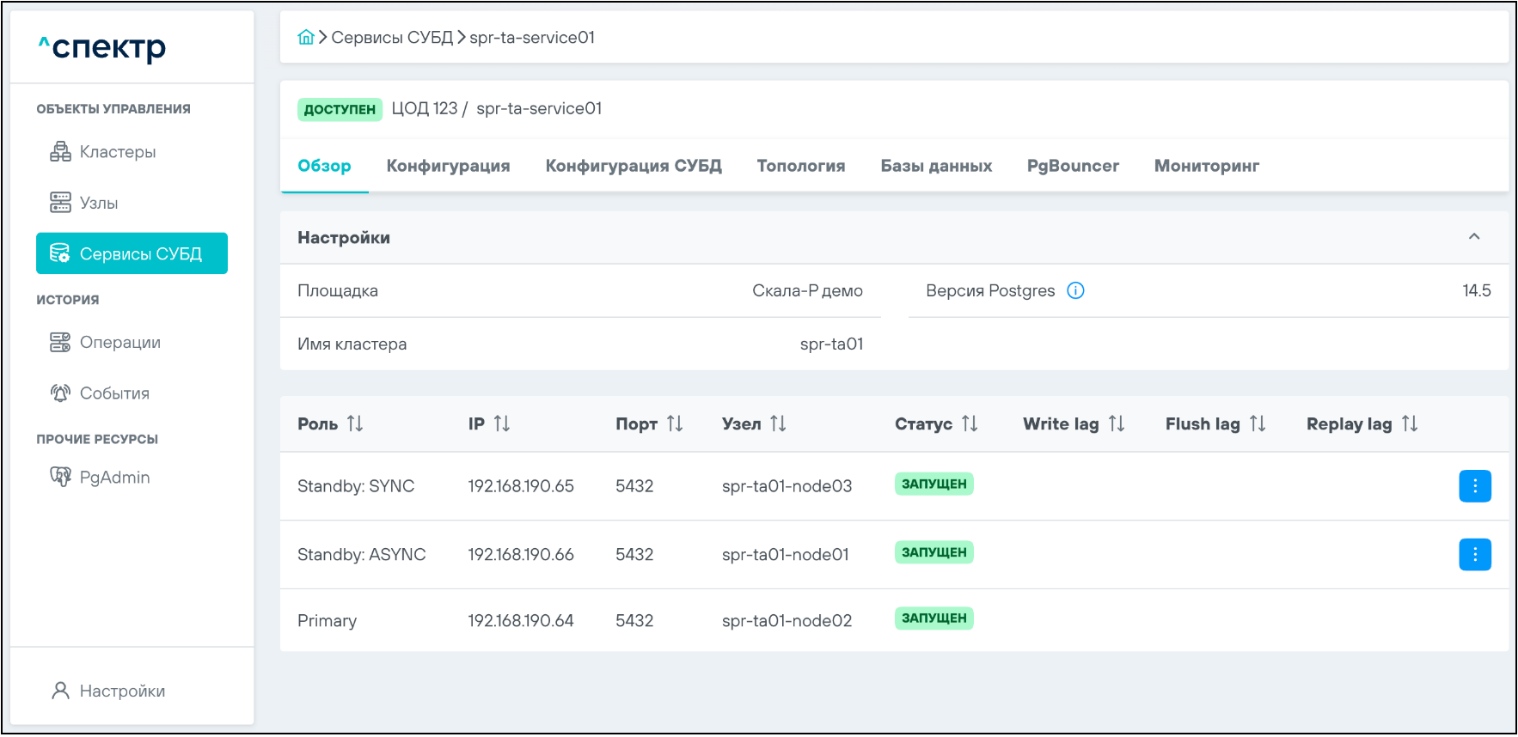Image resolution: width=1518 pixels, height=737 pixels.
Task: Click the Postgres version info icon
Action: 1075,291
